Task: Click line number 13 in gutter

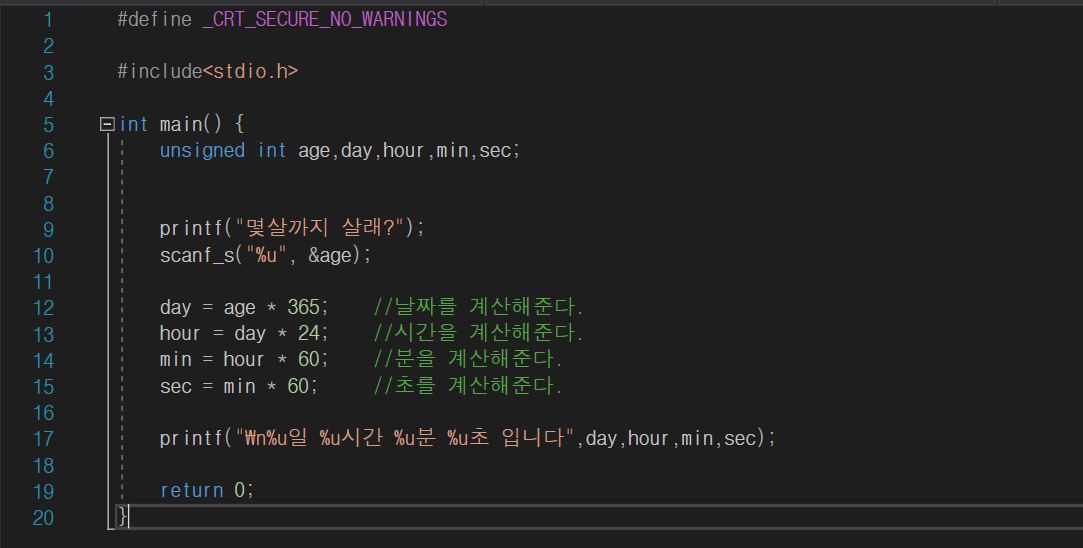Action: pyautogui.click(x=44, y=334)
